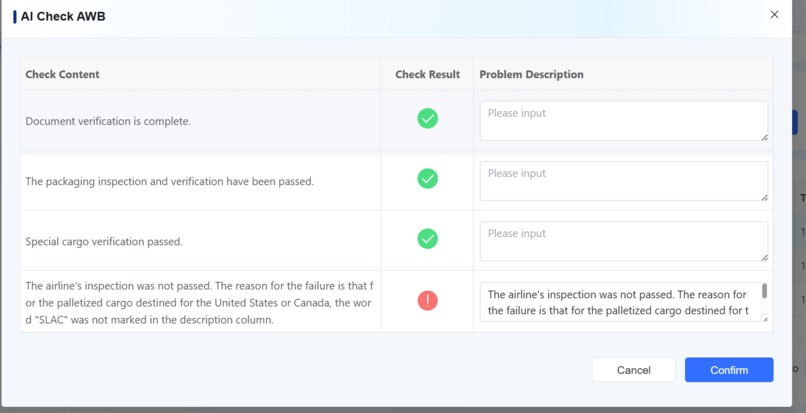Click the green check icon for Document verification

click(427, 118)
